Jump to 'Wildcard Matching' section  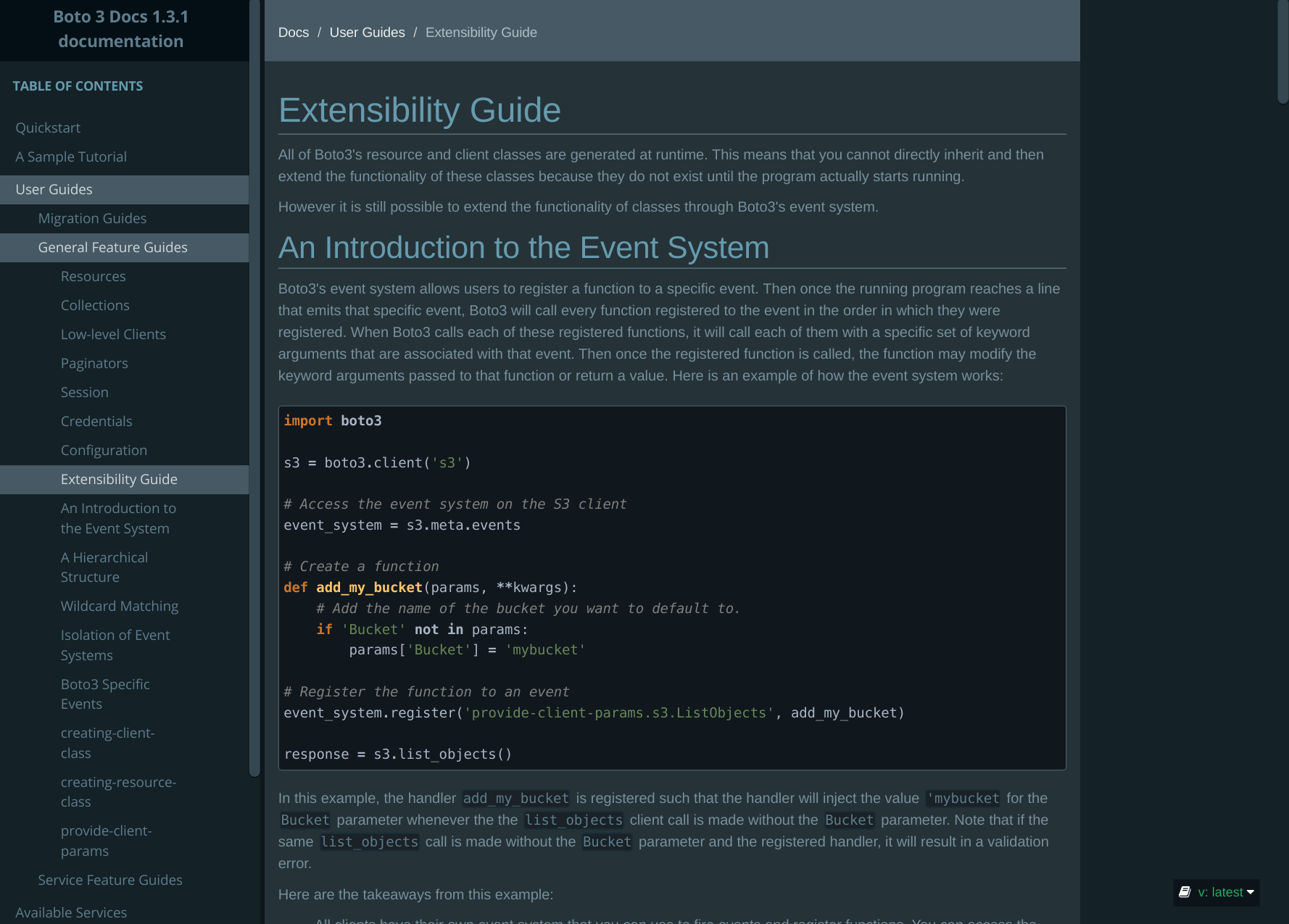coord(120,606)
